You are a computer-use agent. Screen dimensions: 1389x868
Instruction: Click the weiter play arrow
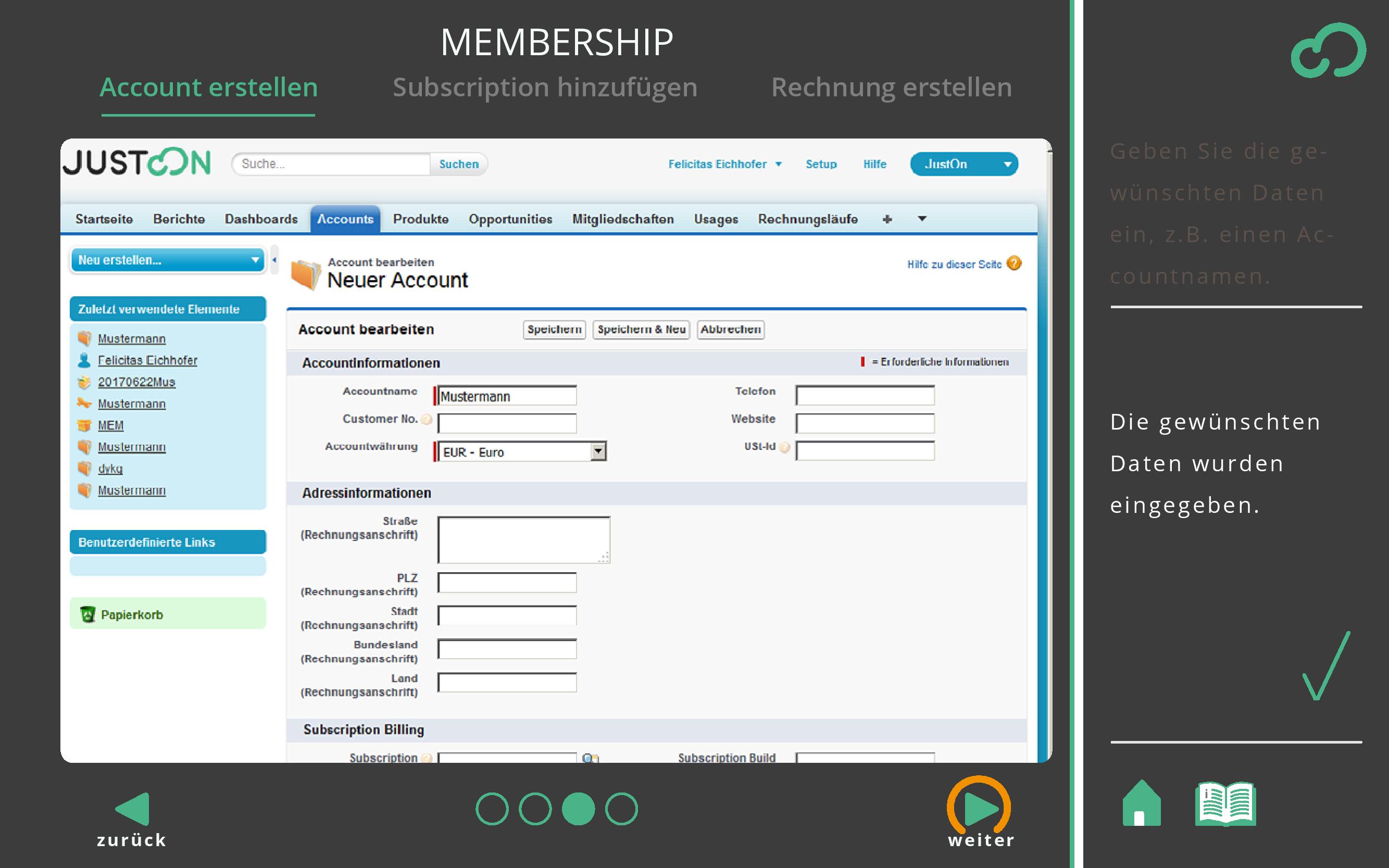[x=980, y=808]
